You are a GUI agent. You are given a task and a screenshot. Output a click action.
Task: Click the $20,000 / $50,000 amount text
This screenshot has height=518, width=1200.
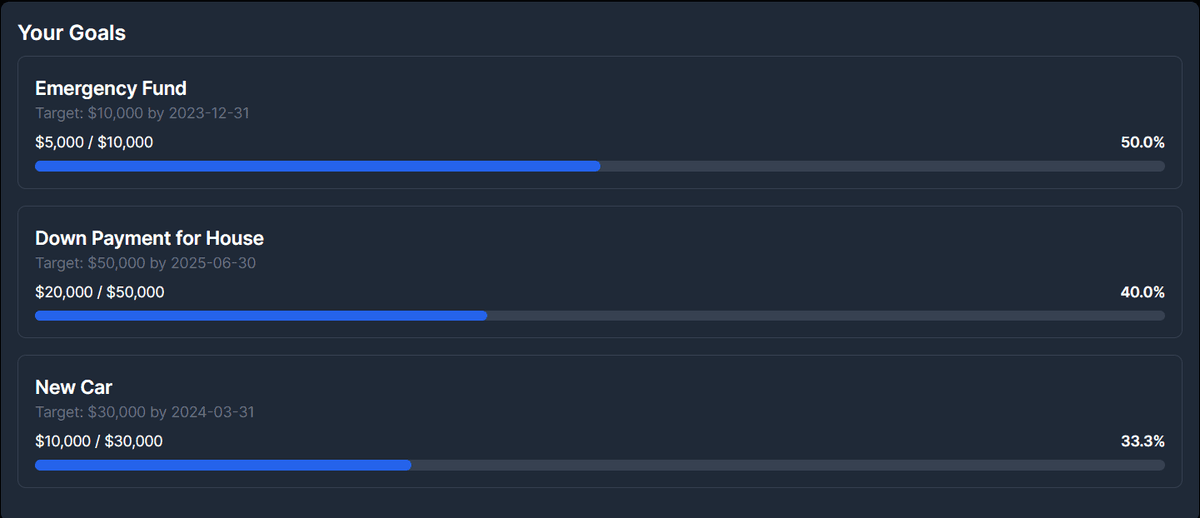coord(100,292)
